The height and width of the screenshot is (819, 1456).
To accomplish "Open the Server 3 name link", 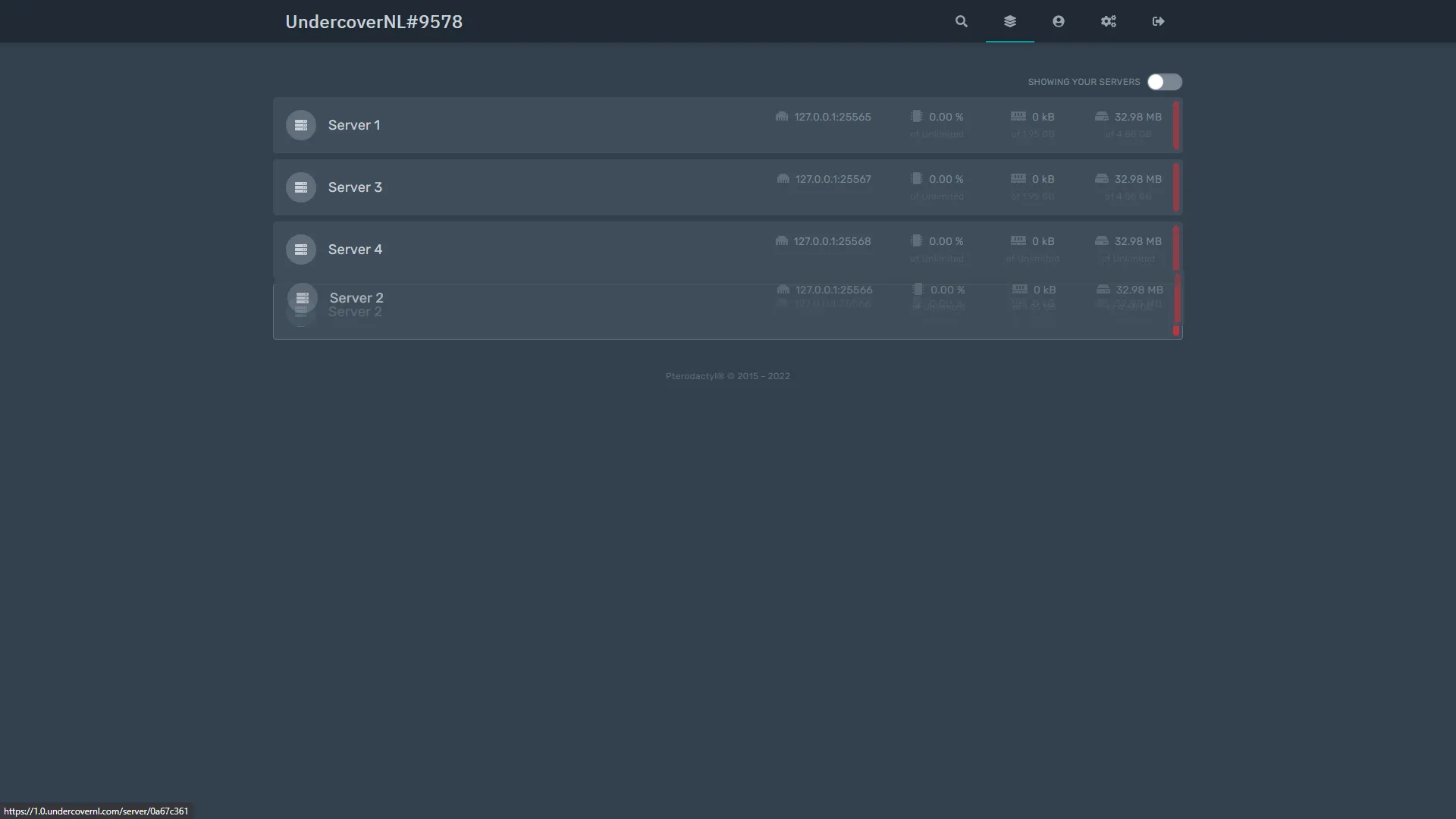I will click(x=355, y=187).
